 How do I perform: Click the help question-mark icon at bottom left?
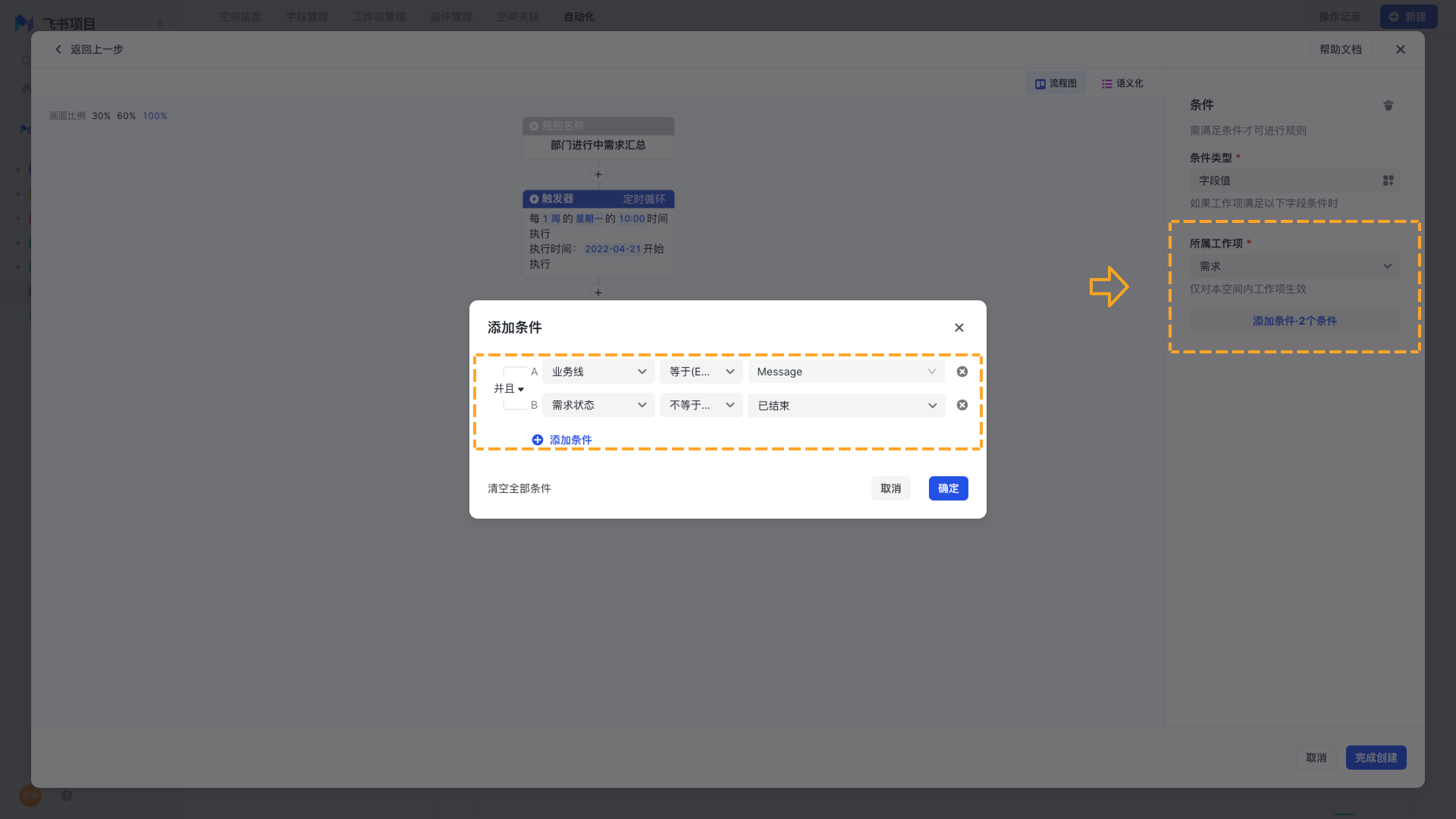[x=67, y=795]
